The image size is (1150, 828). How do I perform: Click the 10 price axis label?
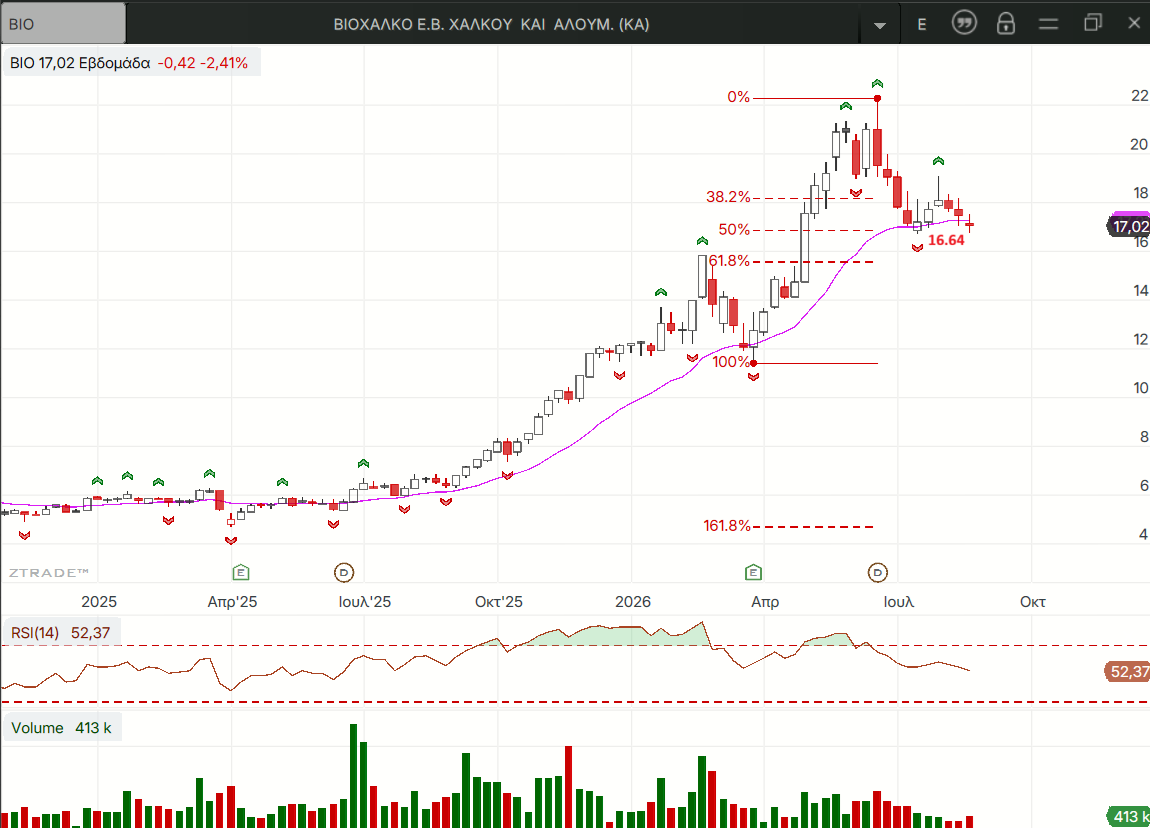1140,388
